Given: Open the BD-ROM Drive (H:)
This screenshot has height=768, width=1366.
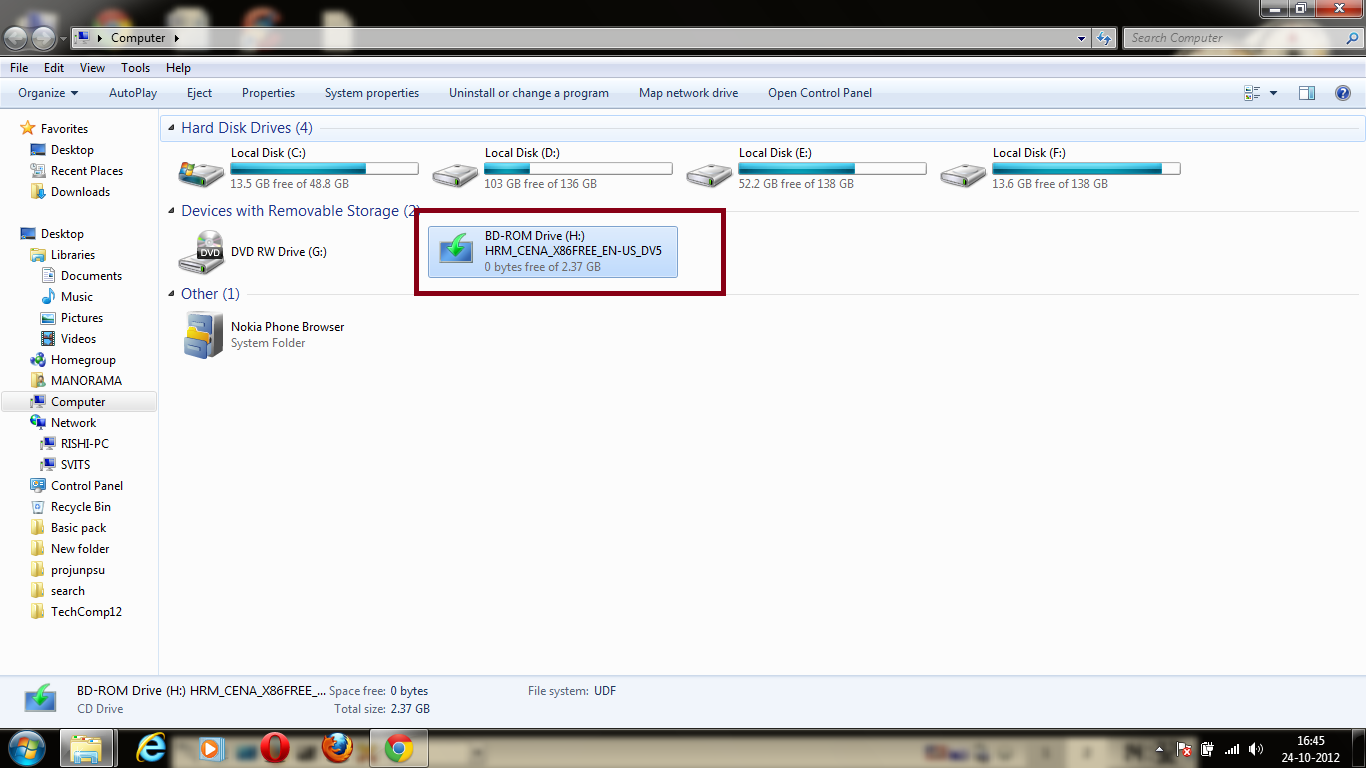Looking at the screenshot, I should (555, 250).
